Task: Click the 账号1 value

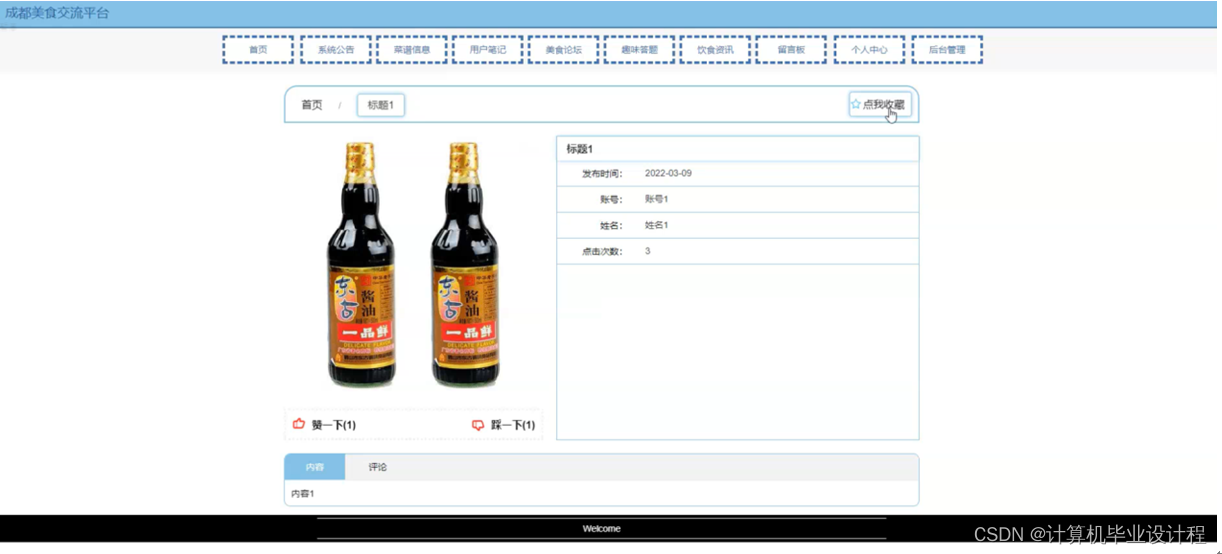Action: point(656,200)
